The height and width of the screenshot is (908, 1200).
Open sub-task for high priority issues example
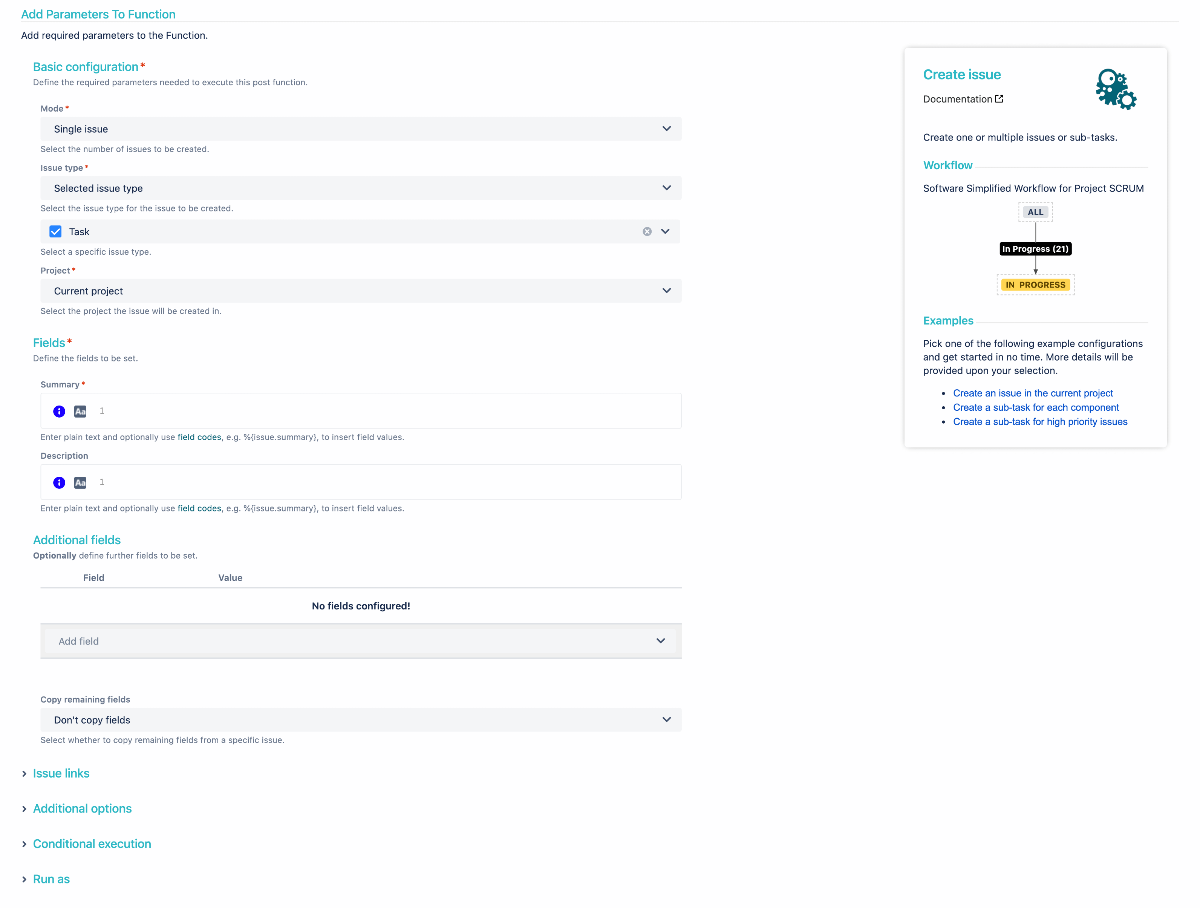point(1040,422)
